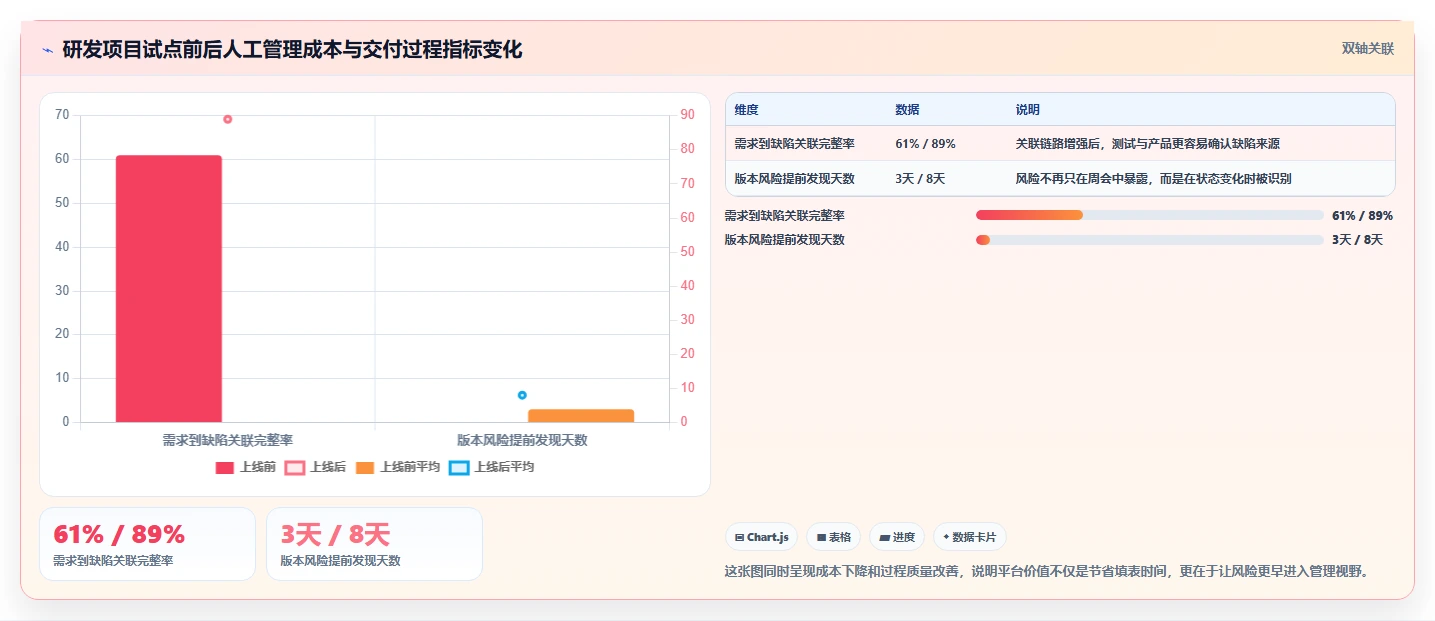
Task: Click the 3天 / 8天 progress value label
Action: click(1357, 240)
